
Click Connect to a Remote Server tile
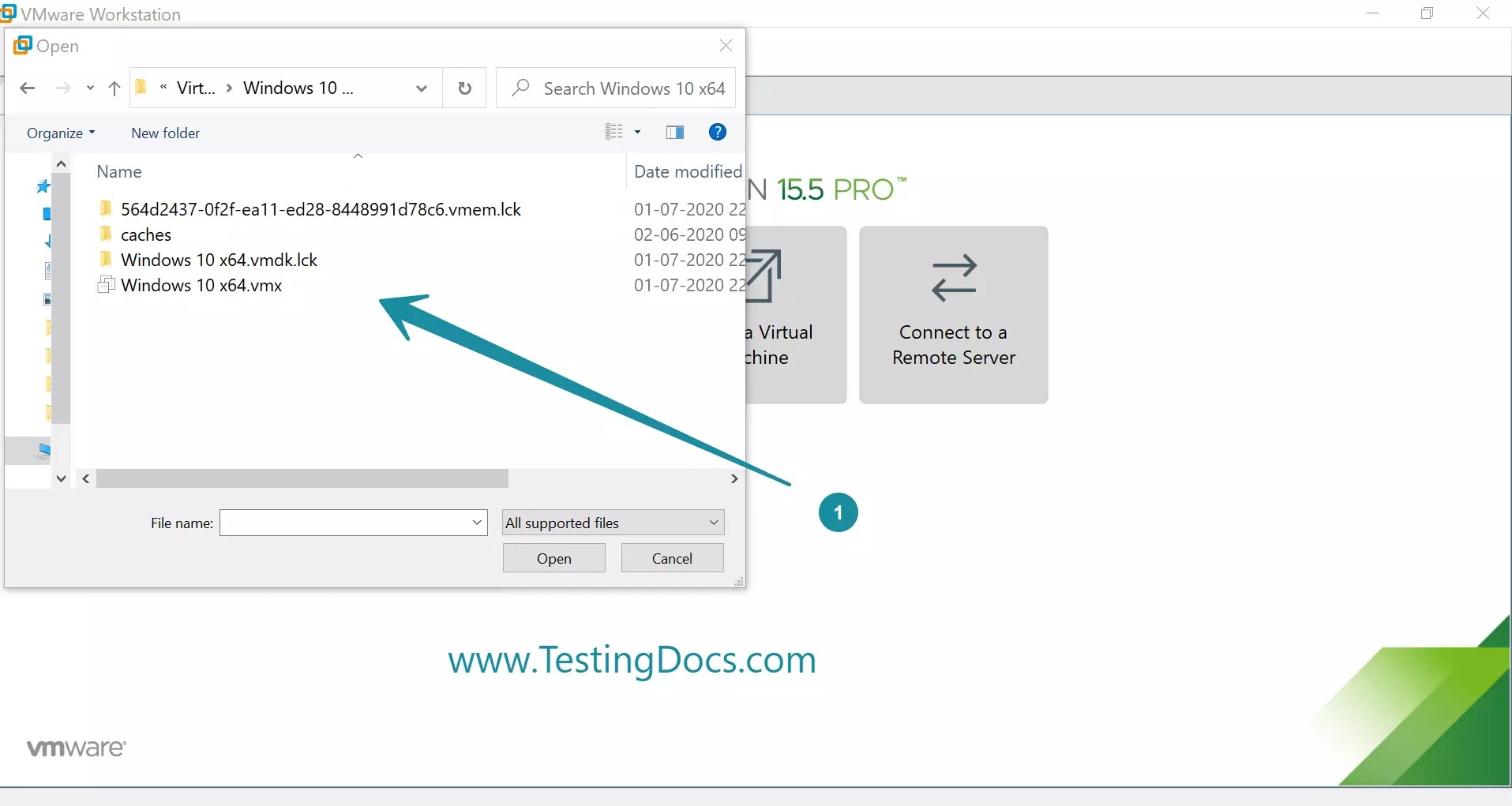point(954,315)
